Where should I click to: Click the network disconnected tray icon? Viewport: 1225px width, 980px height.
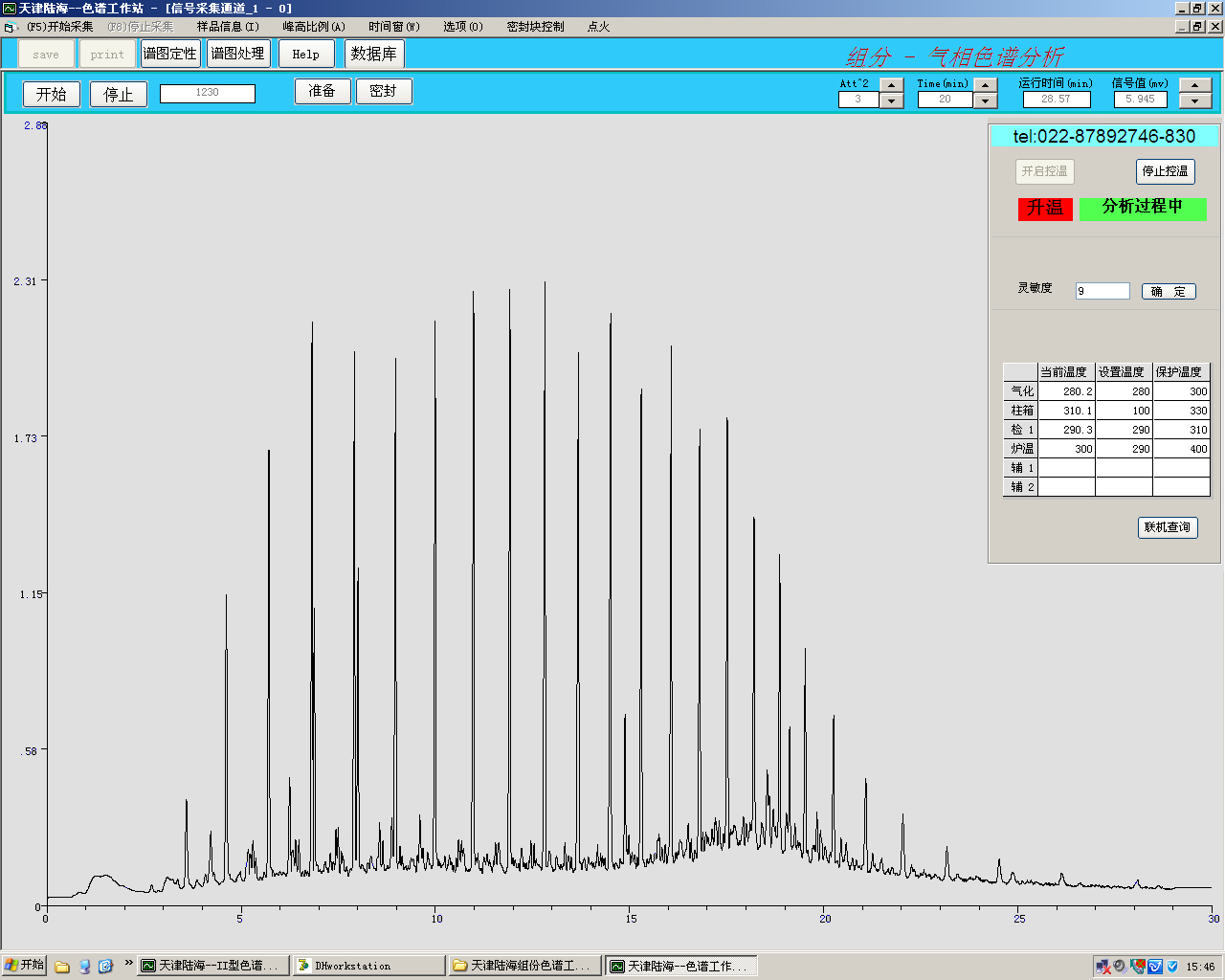pyautogui.click(x=1102, y=967)
